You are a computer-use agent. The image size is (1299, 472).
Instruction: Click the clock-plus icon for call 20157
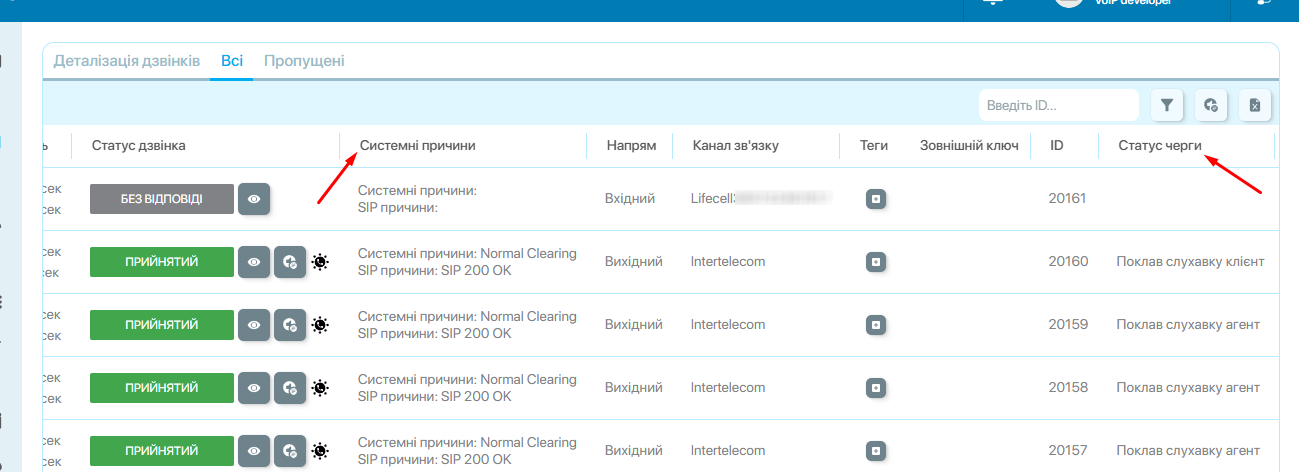(290, 450)
